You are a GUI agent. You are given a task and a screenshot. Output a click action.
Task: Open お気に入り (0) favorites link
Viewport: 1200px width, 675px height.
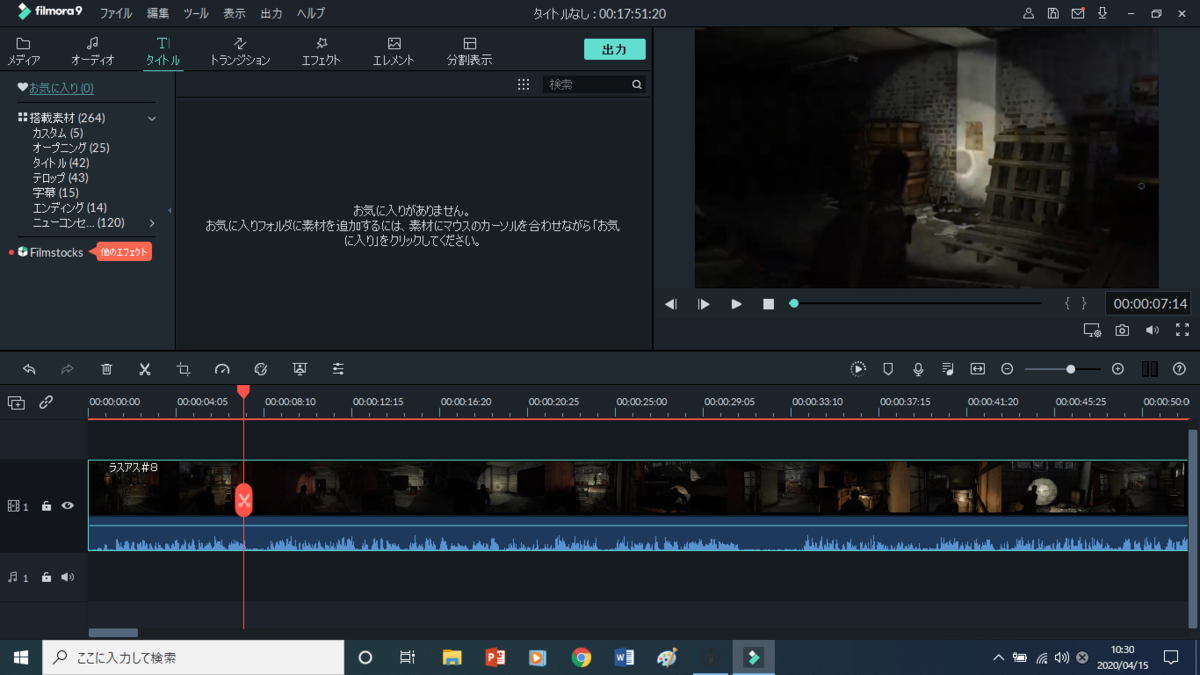(x=61, y=88)
